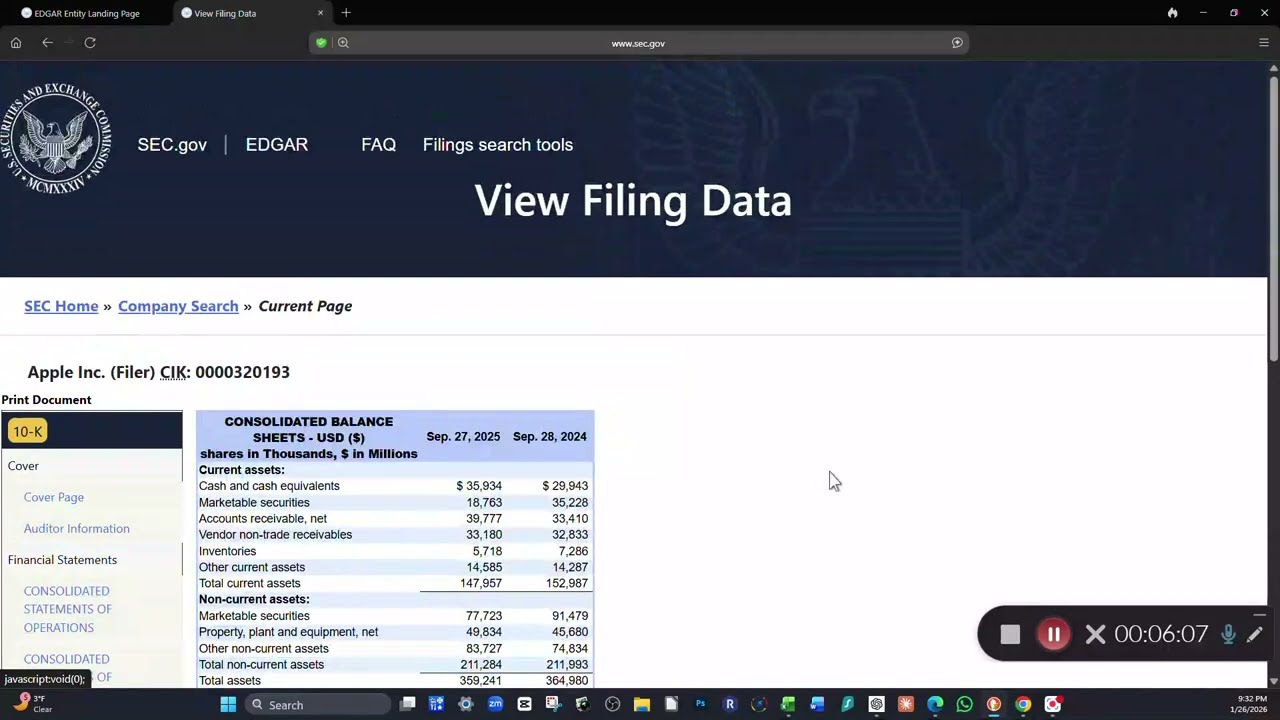Screen dimensions: 1280x720
Task: Open the recorder pencil annotation tool
Action: click(x=1255, y=634)
